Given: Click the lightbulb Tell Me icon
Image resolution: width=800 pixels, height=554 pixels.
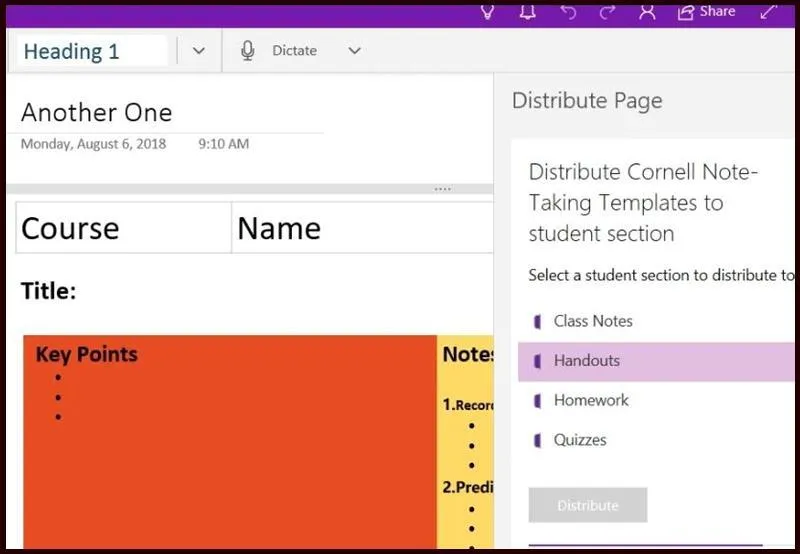Looking at the screenshot, I should pyautogui.click(x=487, y=12).
